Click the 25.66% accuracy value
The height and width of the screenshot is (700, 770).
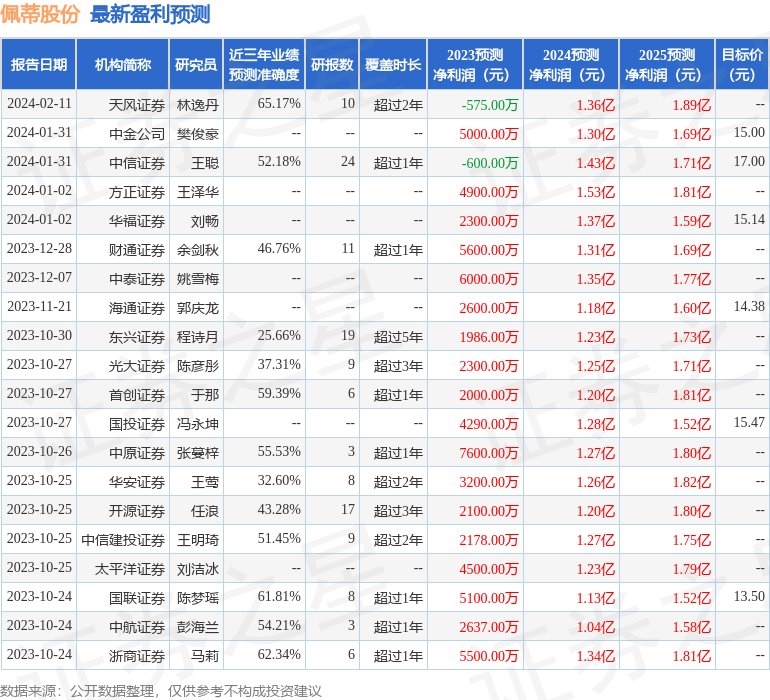pos(279,336)
